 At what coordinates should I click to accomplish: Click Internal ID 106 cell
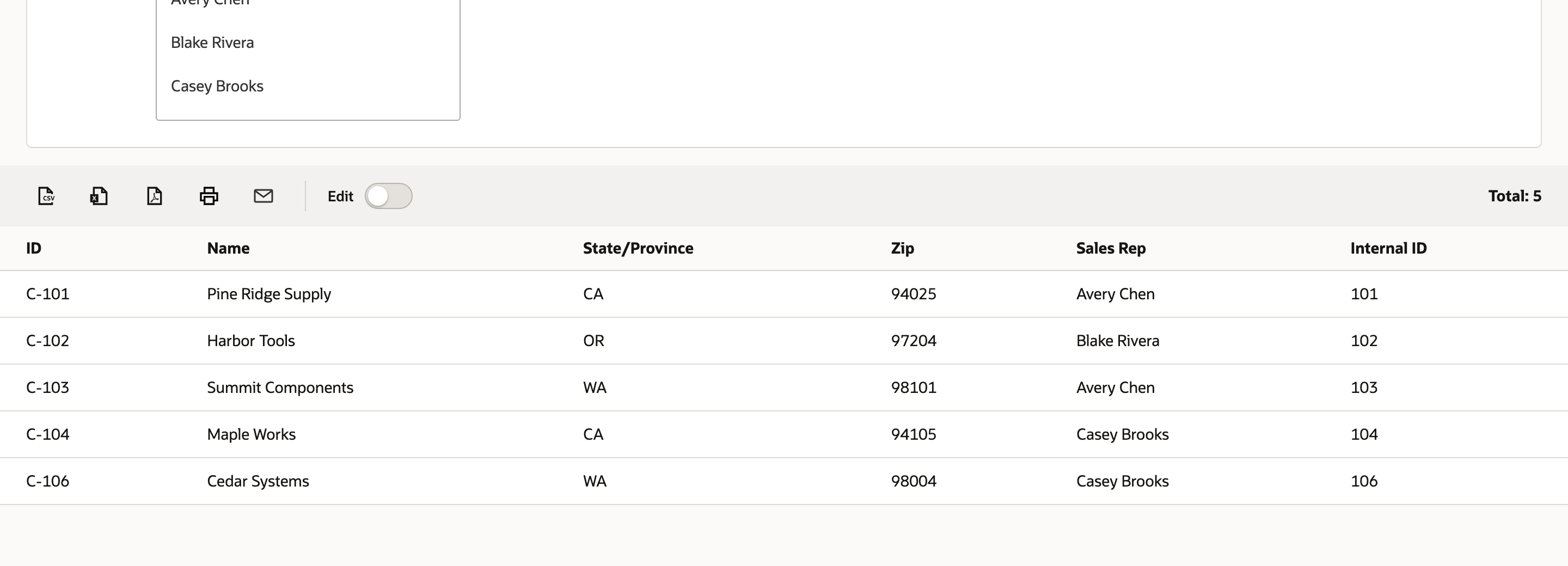tap(1364, 482)
